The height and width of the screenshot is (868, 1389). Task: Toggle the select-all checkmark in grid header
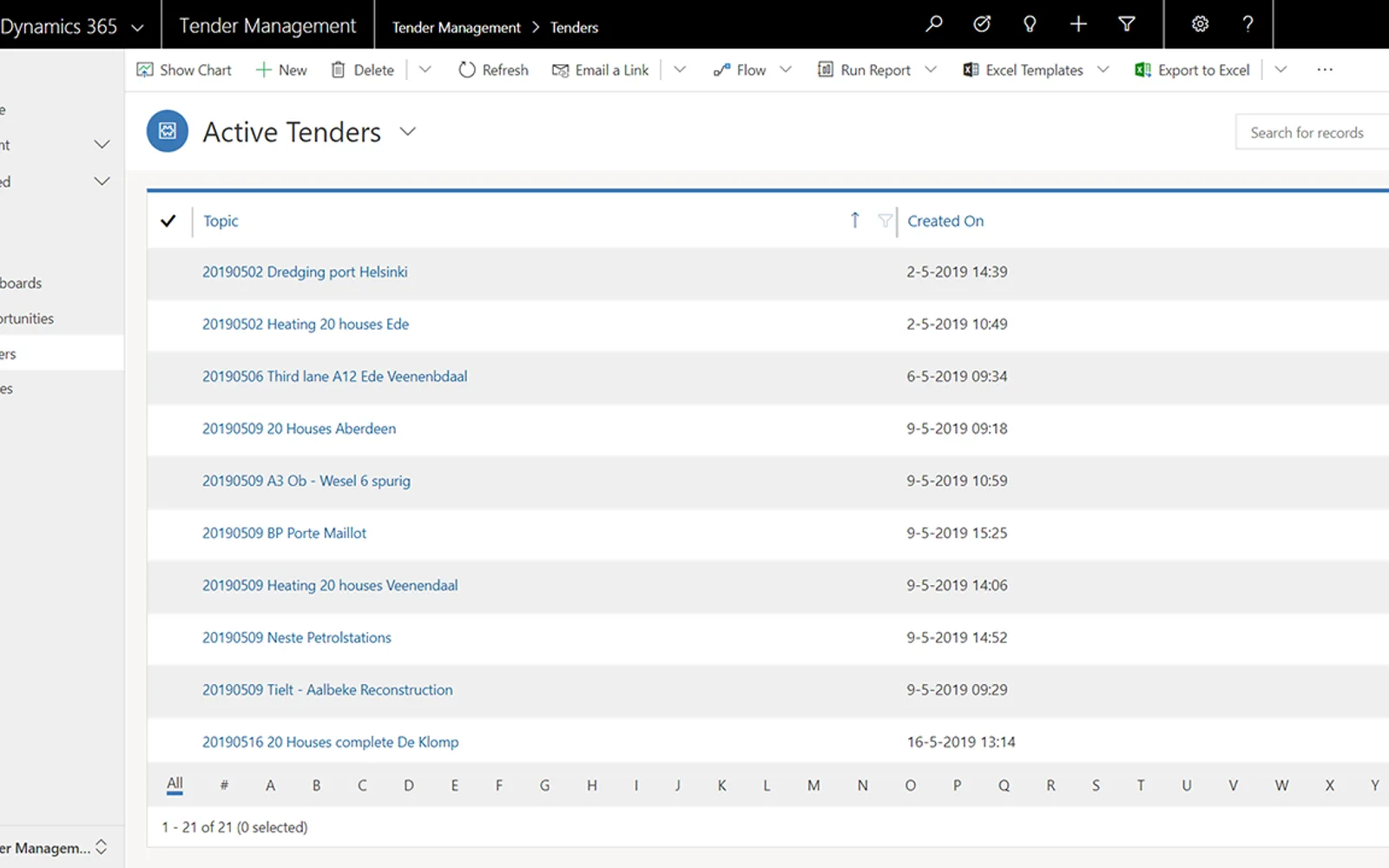[x=168, y=220]
